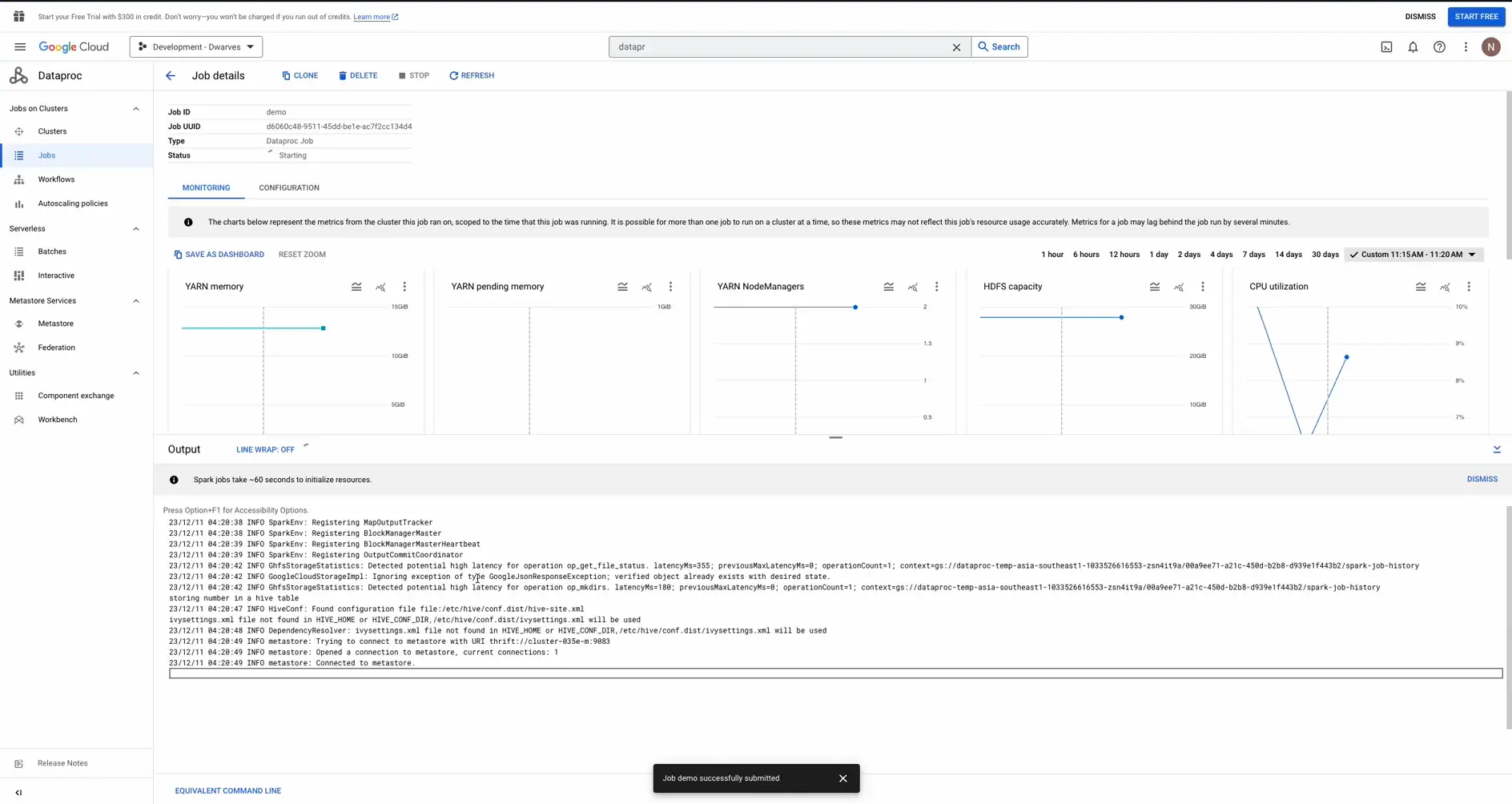This screenshot has width=1512, height=804.
Task: Toggle legend on YARN memory chart
Action: tap(356, 287)
